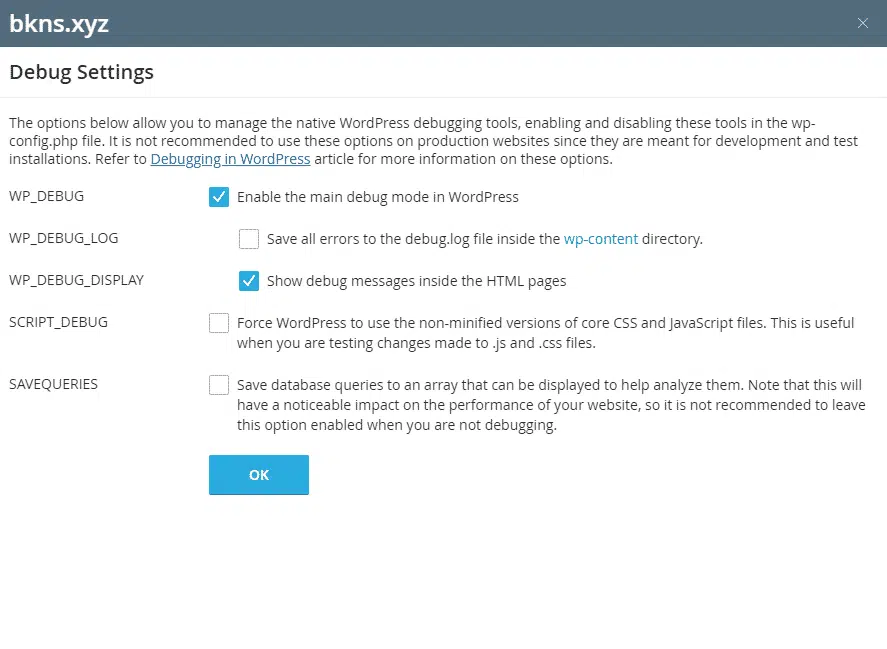887x649 pixels.
Task: Click the 'Force WordPress to use non-minified' description
Action: (545, 333)
